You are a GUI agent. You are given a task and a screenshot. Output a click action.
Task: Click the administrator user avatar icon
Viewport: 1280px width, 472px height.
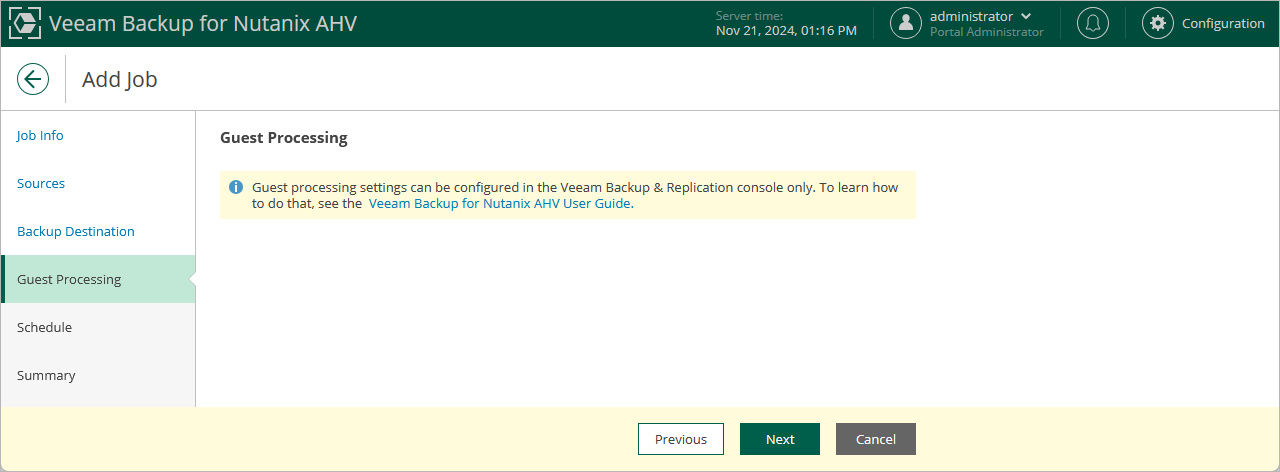point(906,24)
